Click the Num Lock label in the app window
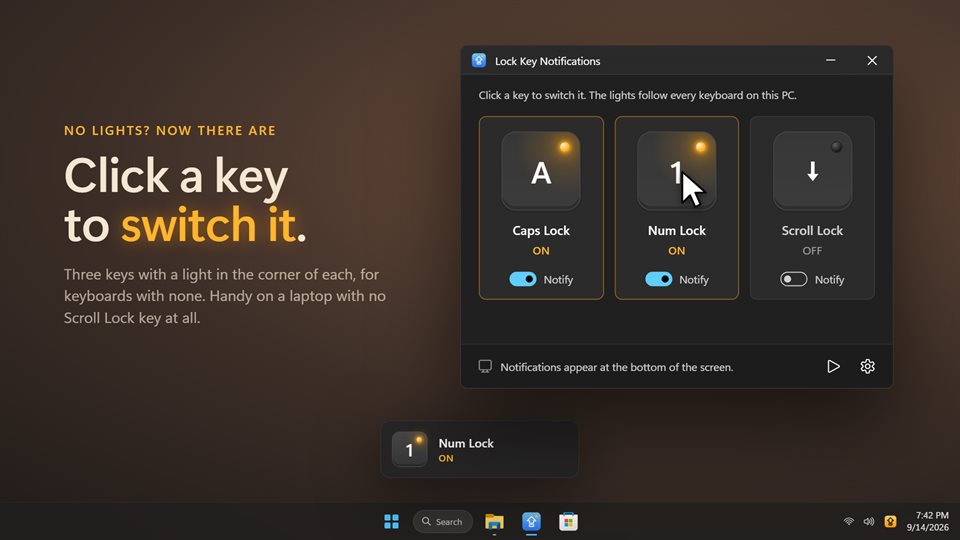This screenshot has height=540, width=960. (x=677, y=231)
